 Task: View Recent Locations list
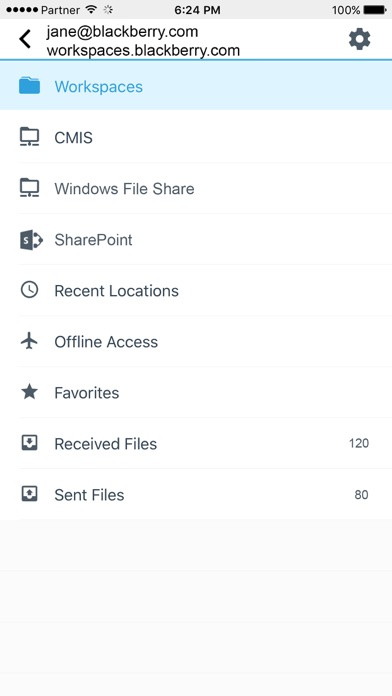click(196, 290)
